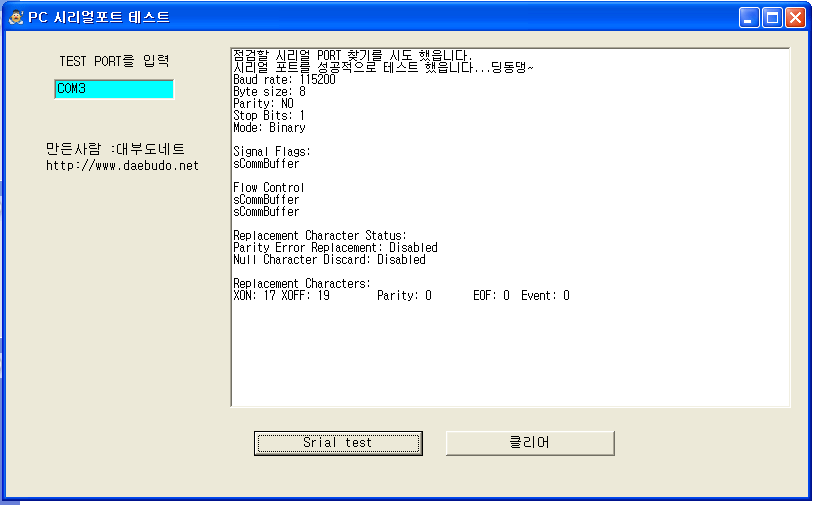
Task: Click the 'TEST PORT를 입력' label
Action: [114, 61]
